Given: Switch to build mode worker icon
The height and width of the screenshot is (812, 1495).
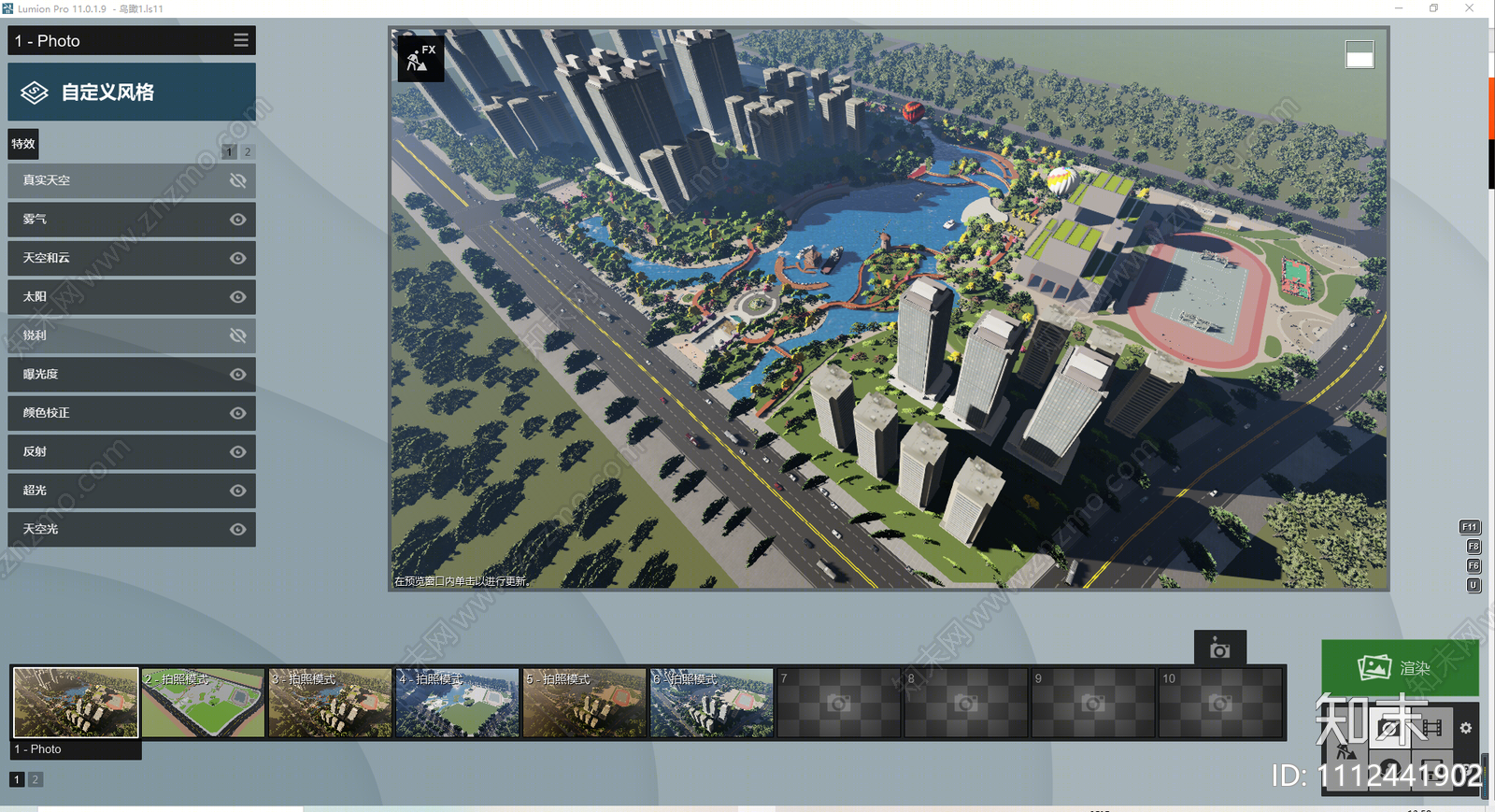Looking at the screenshot, I should 1346,751.
